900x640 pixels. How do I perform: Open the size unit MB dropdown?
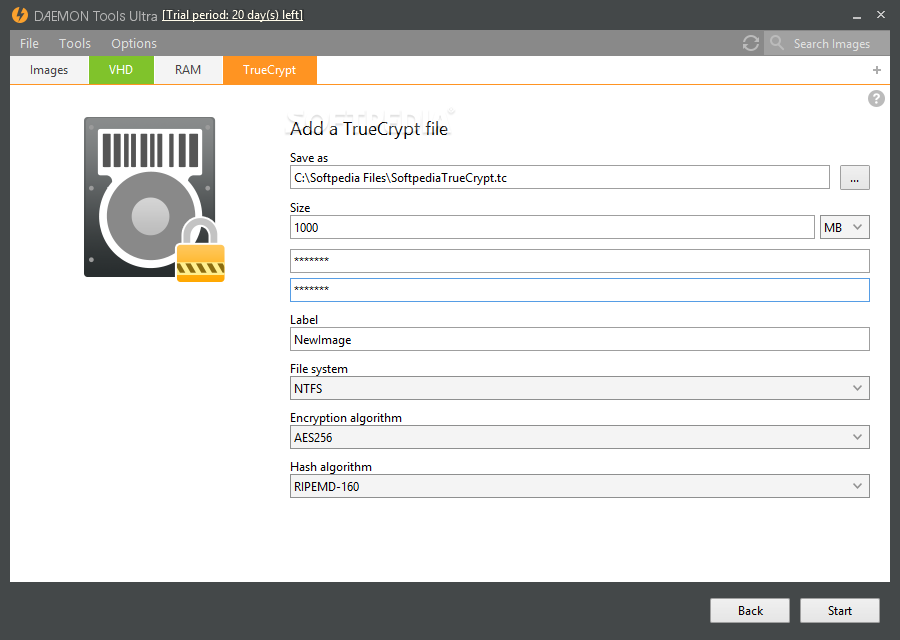[844, 227]
